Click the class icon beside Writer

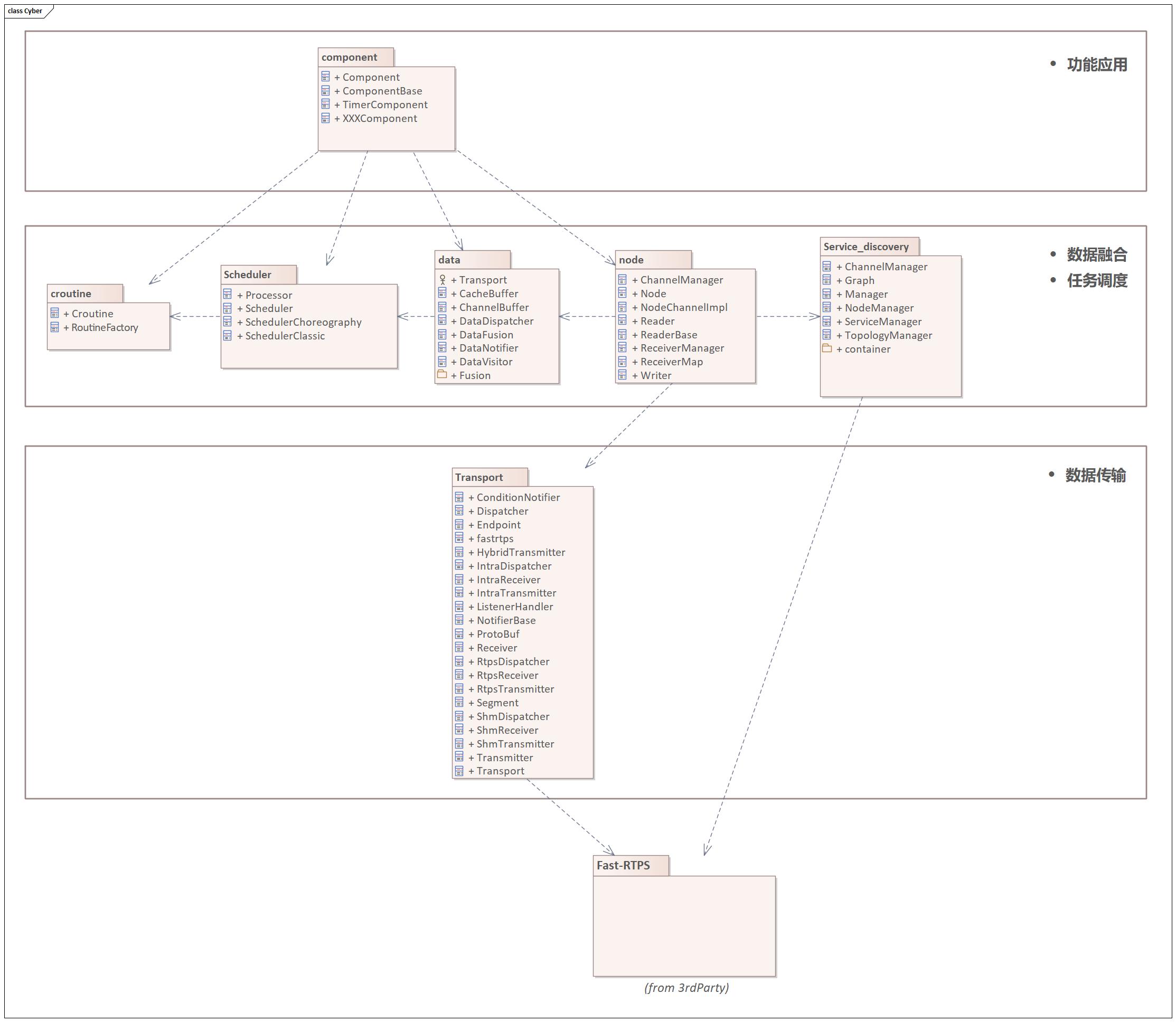tap(623, 375)
